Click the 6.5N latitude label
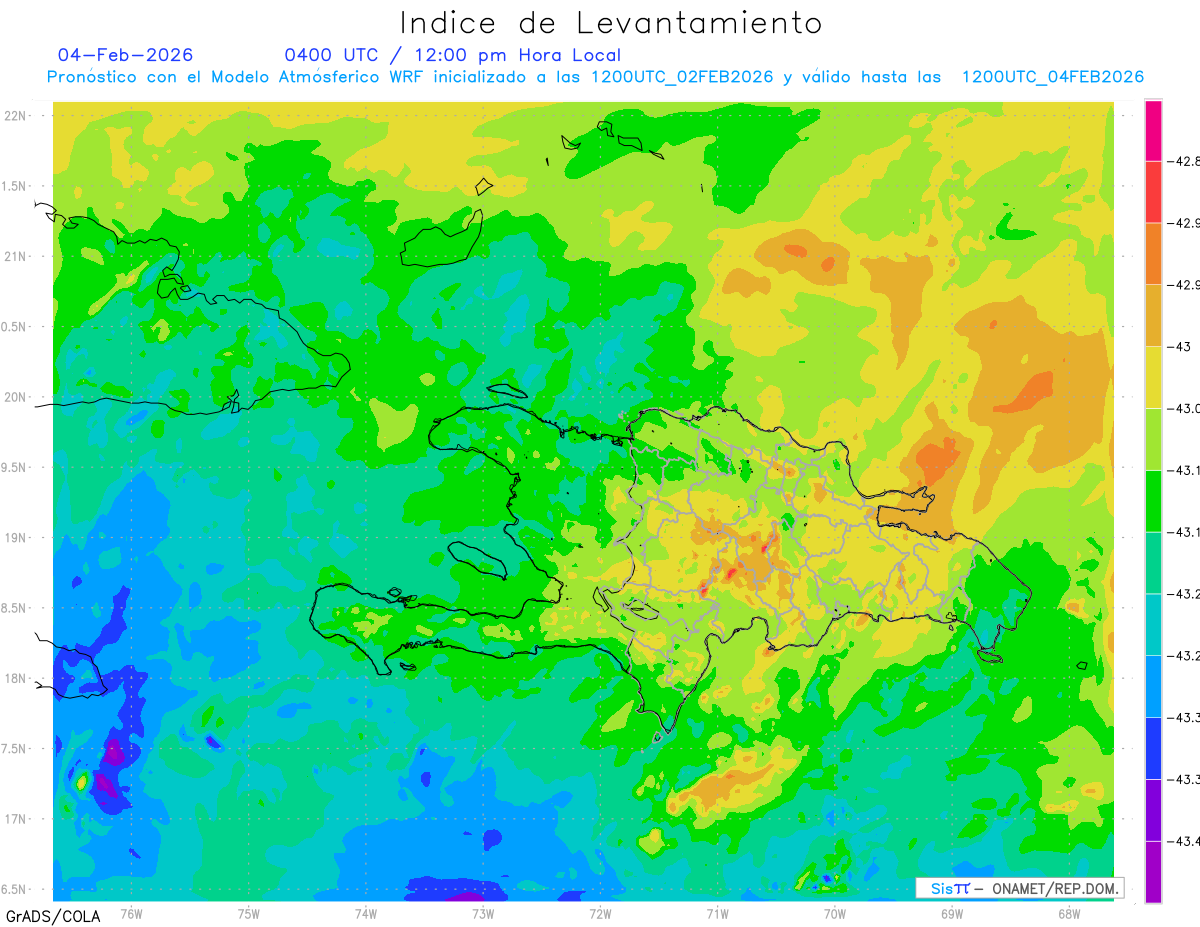 [15, 889]
